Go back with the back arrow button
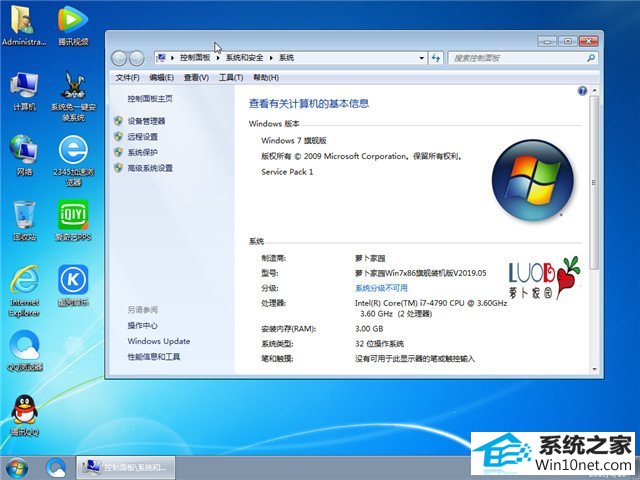The image size is (640, 480). (x=119, y=58)
